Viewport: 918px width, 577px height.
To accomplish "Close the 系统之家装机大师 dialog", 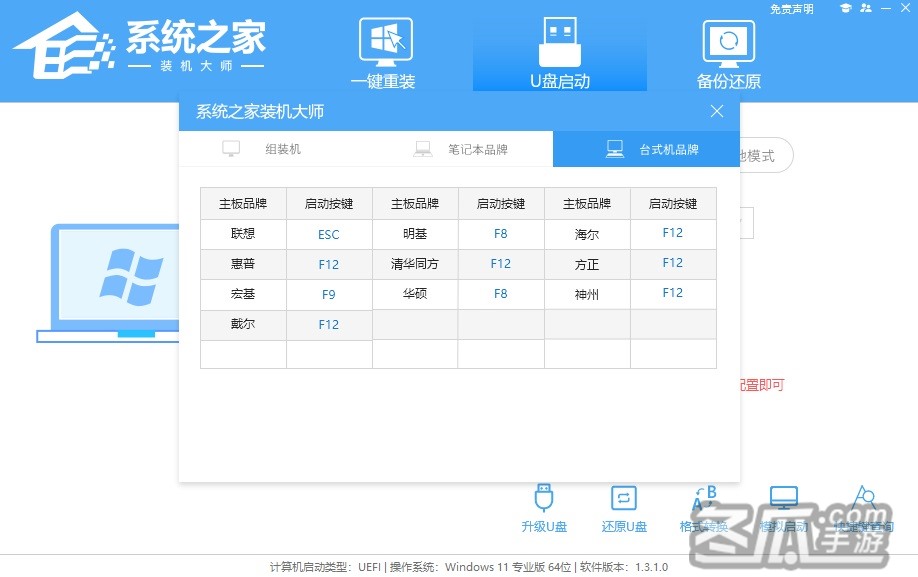I will [x=717, y=111].
